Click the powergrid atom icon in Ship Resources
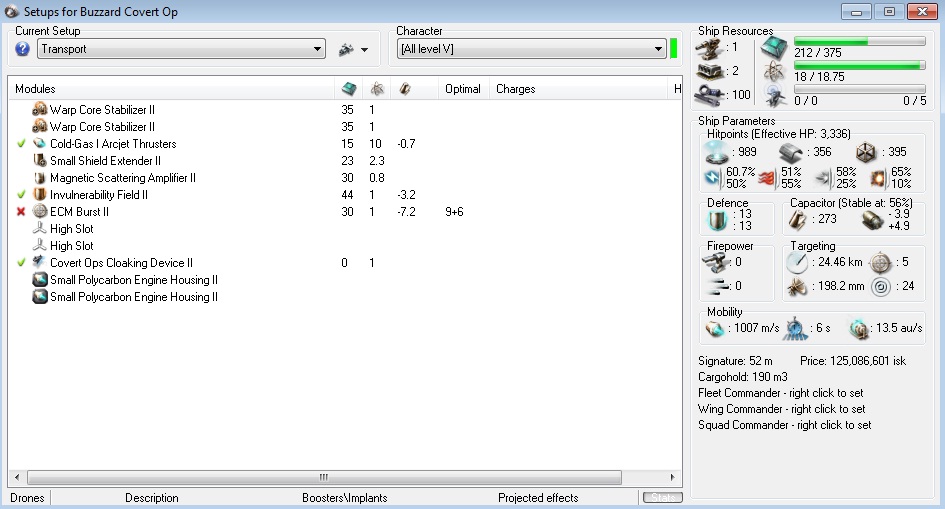945x509 pixels. point(774,72)
